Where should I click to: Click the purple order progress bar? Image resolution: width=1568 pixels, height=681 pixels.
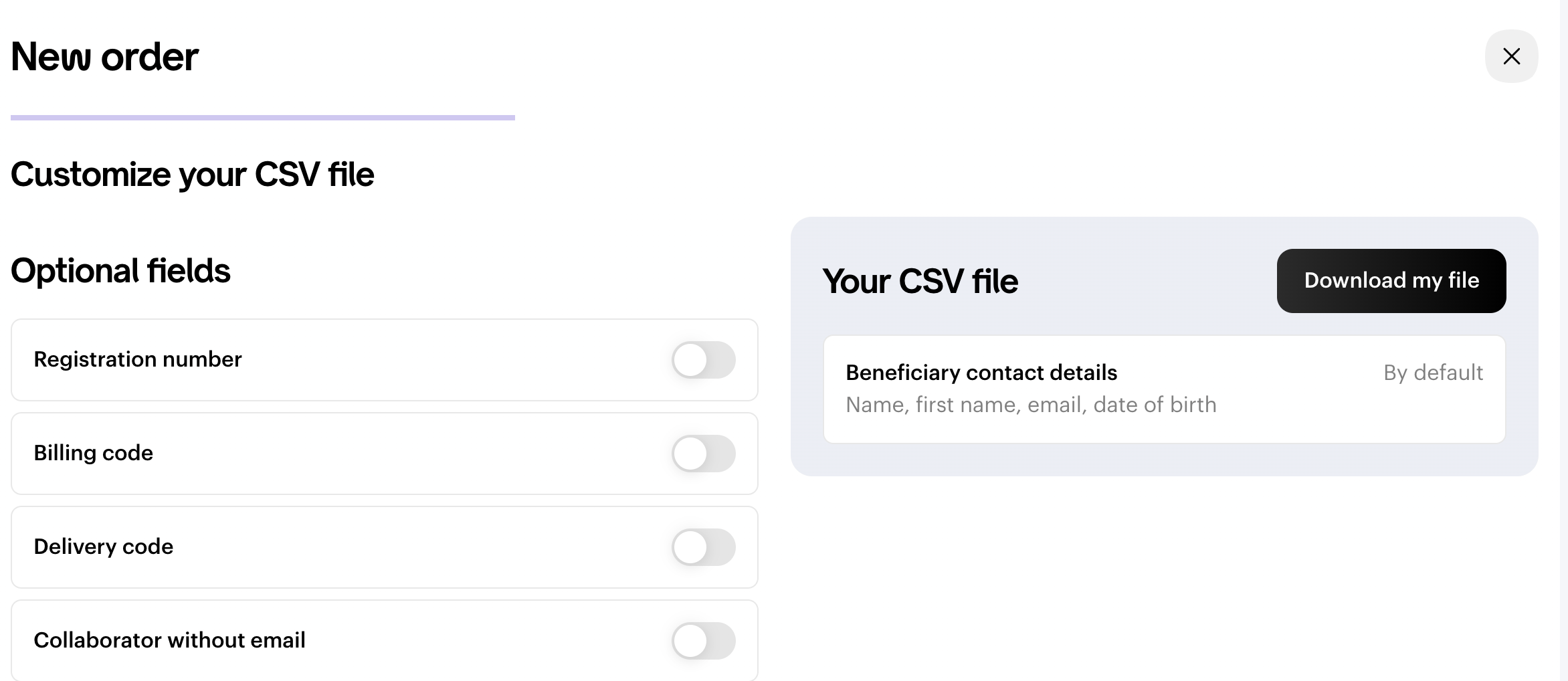point(263,118)
